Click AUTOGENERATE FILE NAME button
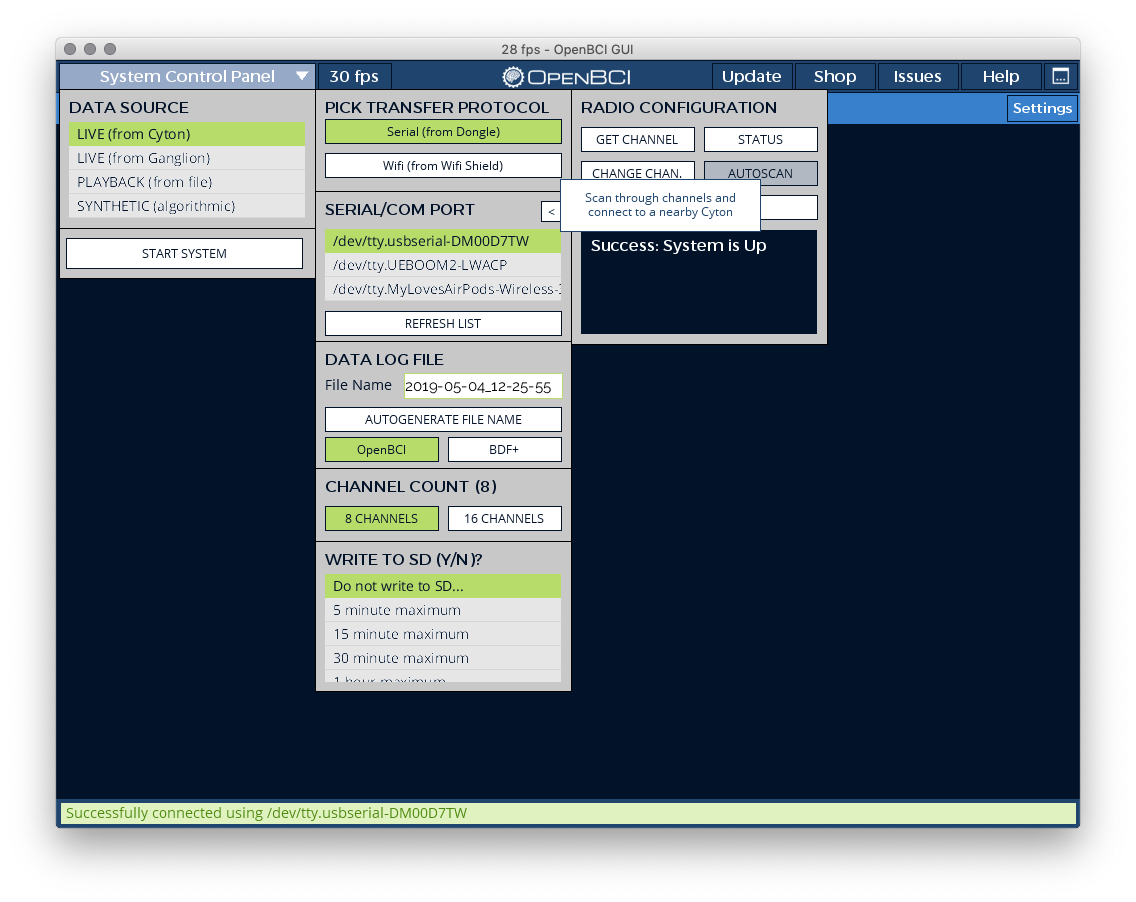This screenshot has width=1136, height=902. 443,419
